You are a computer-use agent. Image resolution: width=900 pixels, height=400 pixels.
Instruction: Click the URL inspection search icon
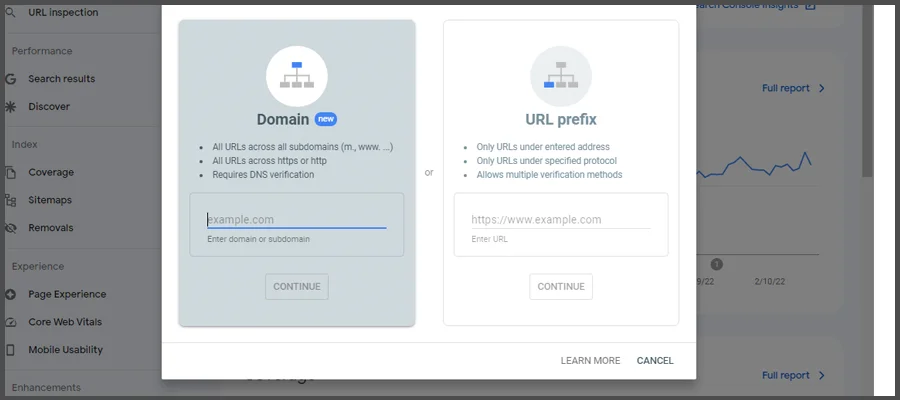[x=11, y=13]
